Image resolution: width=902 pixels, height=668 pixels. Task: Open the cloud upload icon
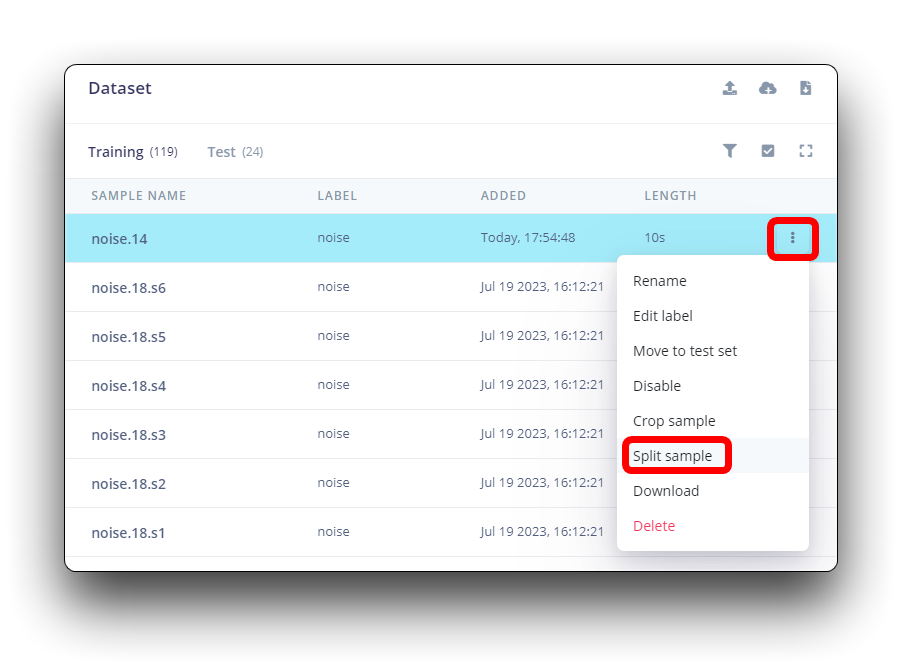767,88
